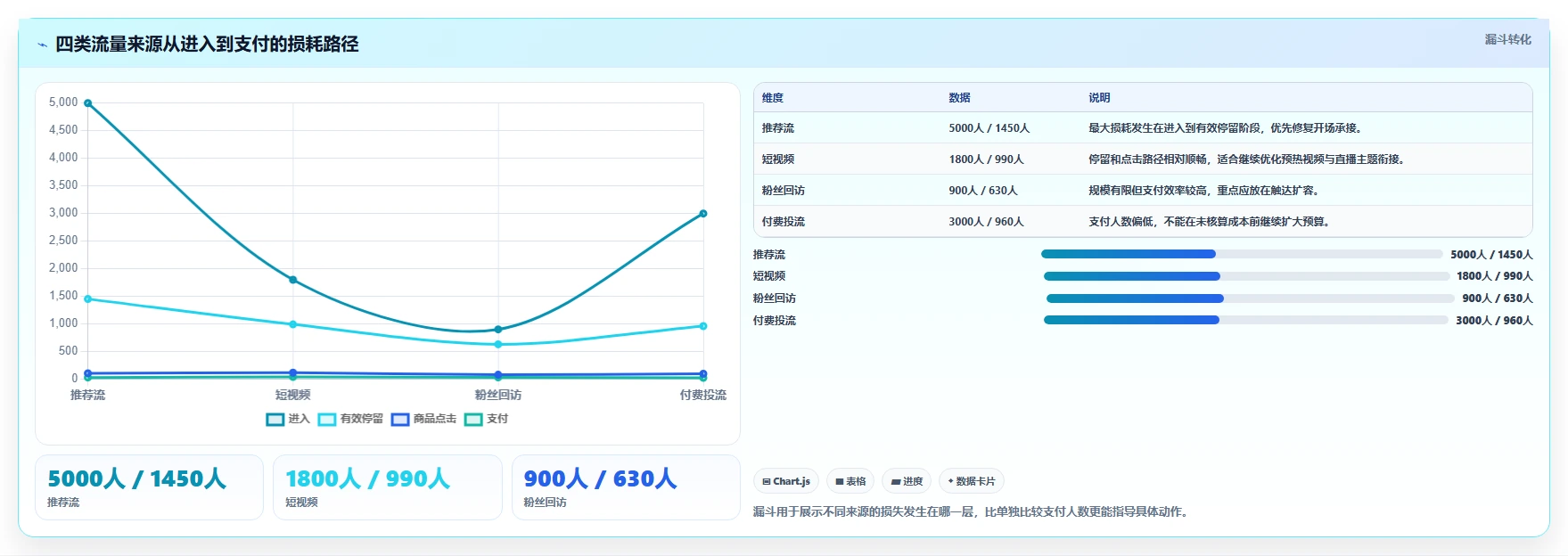Click the 进度 tag chip
The width and height of the screenshot is (1568, 556).
[907, 481]
